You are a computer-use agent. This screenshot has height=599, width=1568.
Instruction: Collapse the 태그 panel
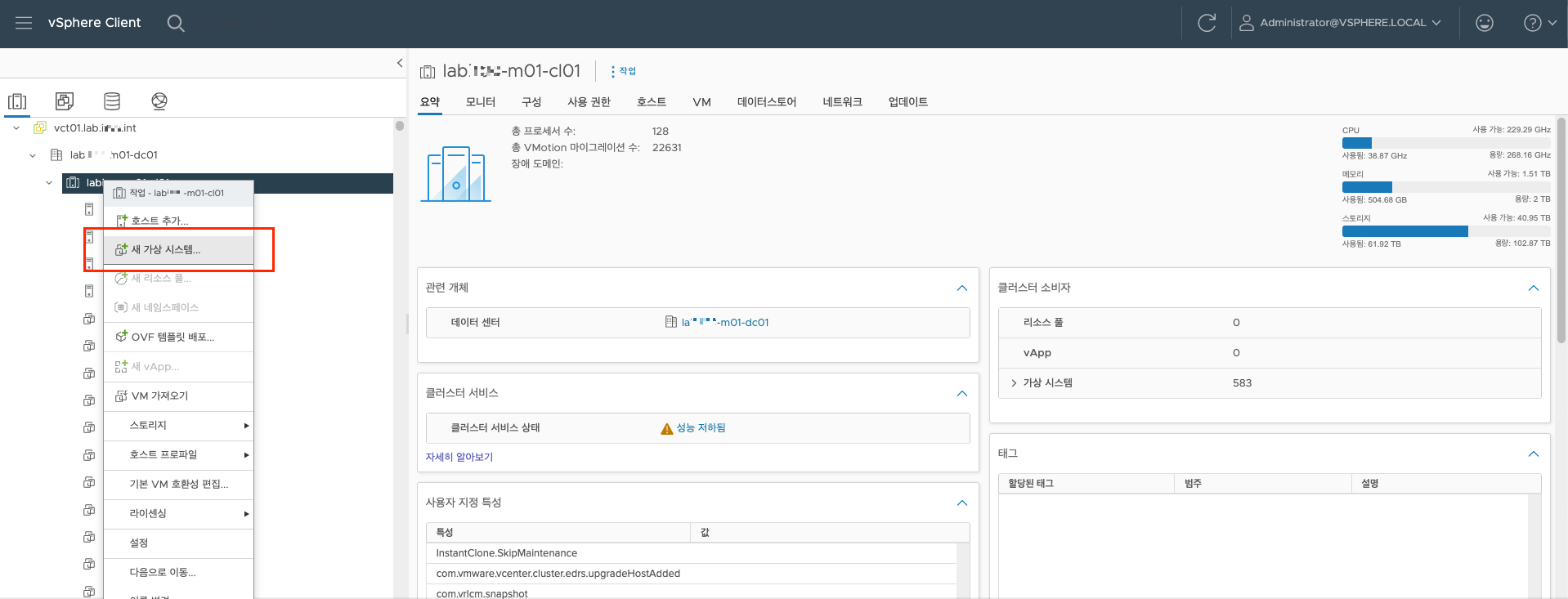click(1534, 454)
